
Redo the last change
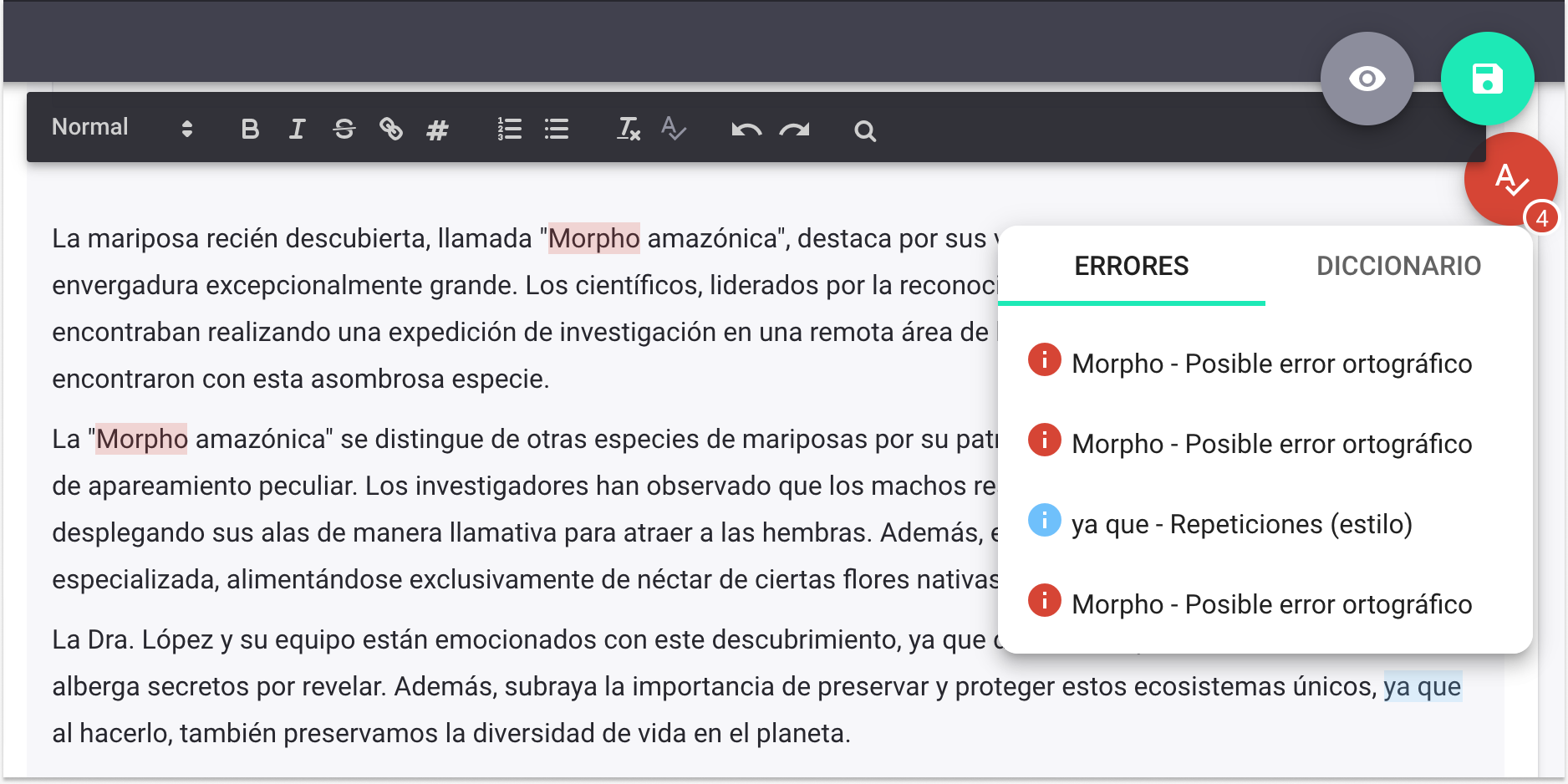[794, 130]
